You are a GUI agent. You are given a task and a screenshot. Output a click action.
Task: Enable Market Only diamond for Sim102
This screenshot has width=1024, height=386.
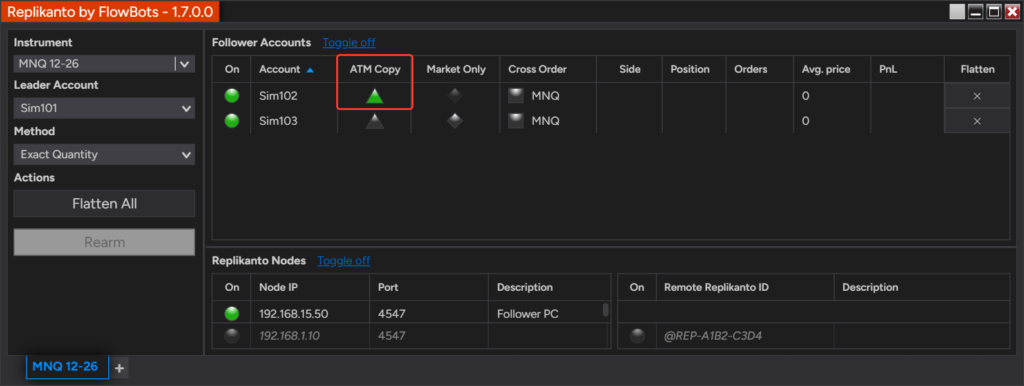(455, 96)
